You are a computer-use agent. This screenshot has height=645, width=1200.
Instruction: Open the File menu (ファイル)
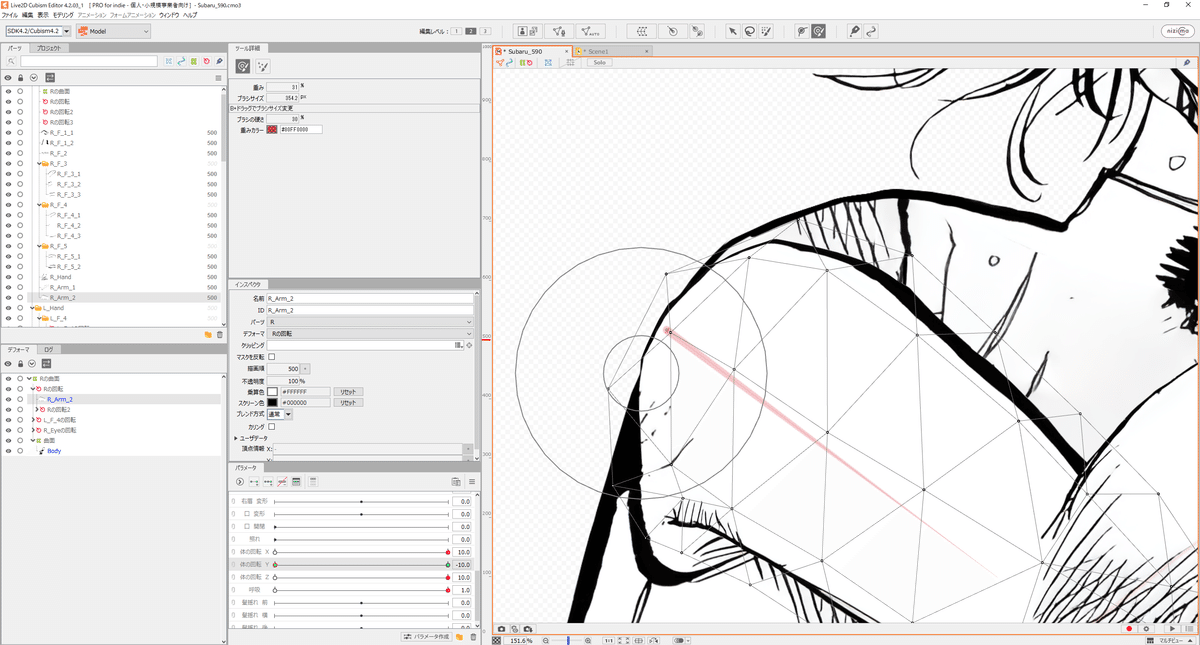click(10, 15)
